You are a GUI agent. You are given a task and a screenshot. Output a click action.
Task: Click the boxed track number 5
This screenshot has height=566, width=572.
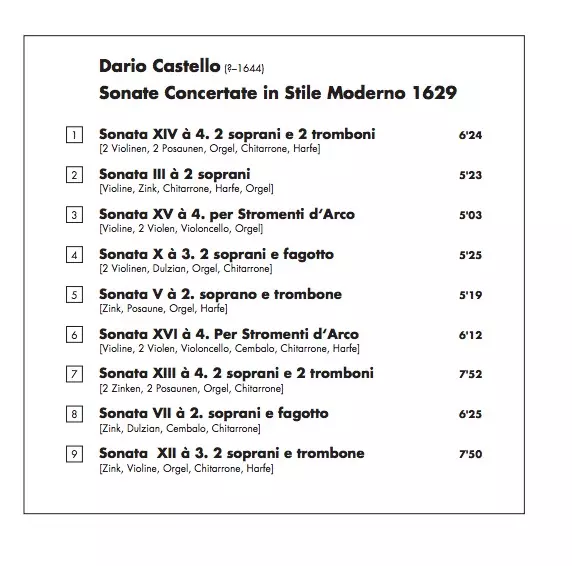click(x=74, y=295)
